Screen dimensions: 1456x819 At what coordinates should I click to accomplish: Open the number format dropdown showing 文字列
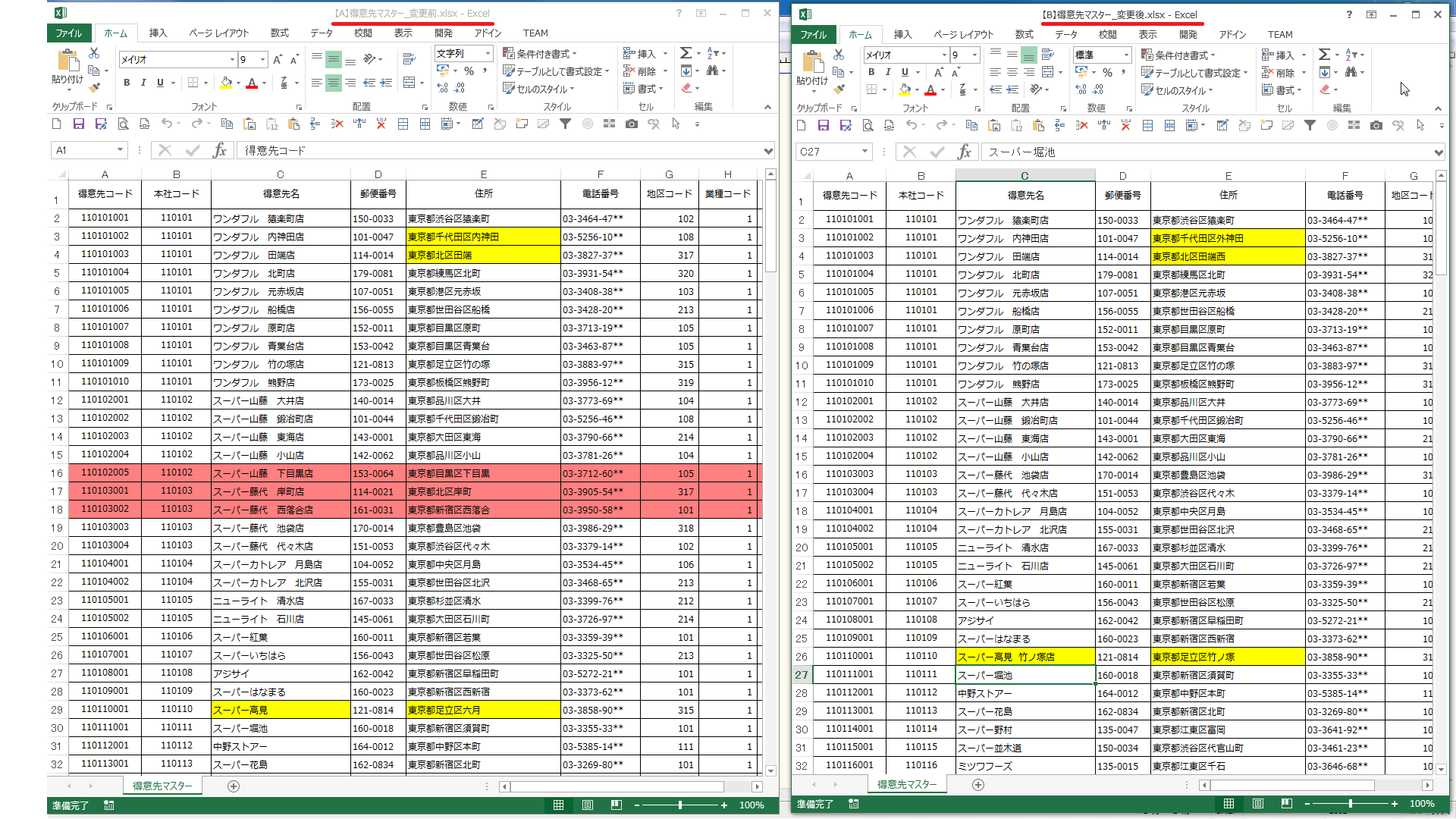(x=488, y=53)
